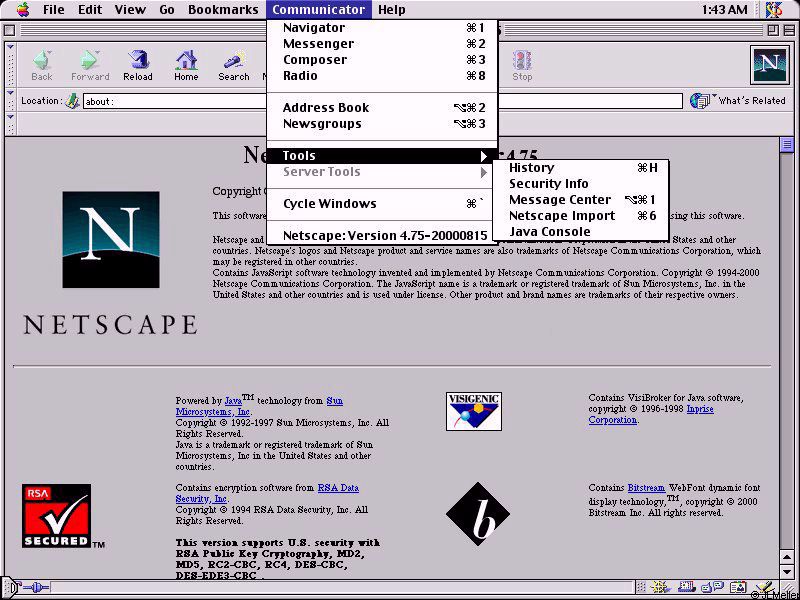Viewport: 800px width, 600px height.
Task: Click the bookmark icon beside Location
Action: coord(73,101)
